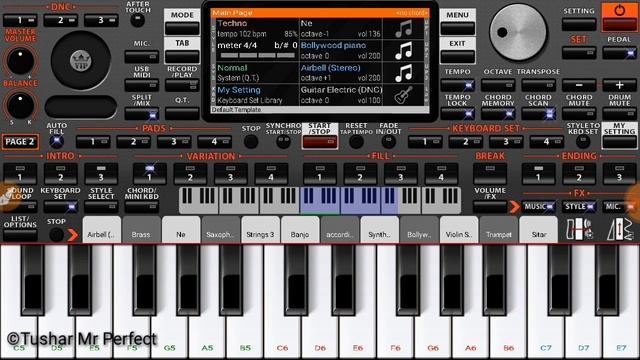Open My Setting Keyboard Set Library
This screenshot has height=360, width=640.
257,95
